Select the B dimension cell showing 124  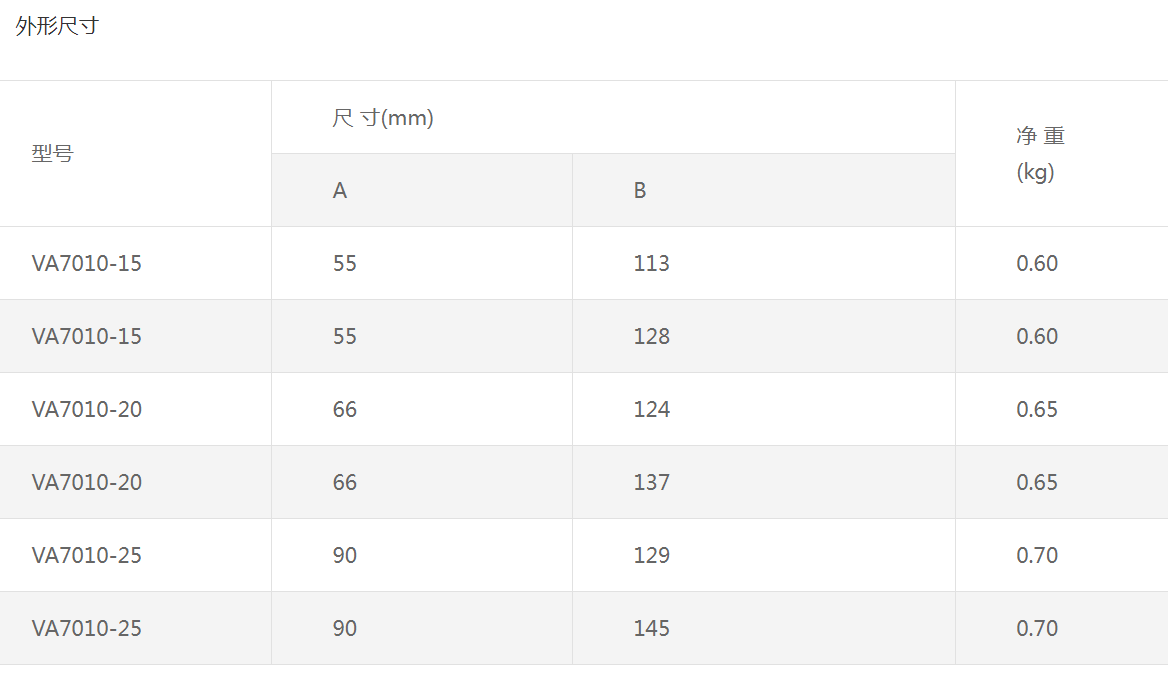652,409
